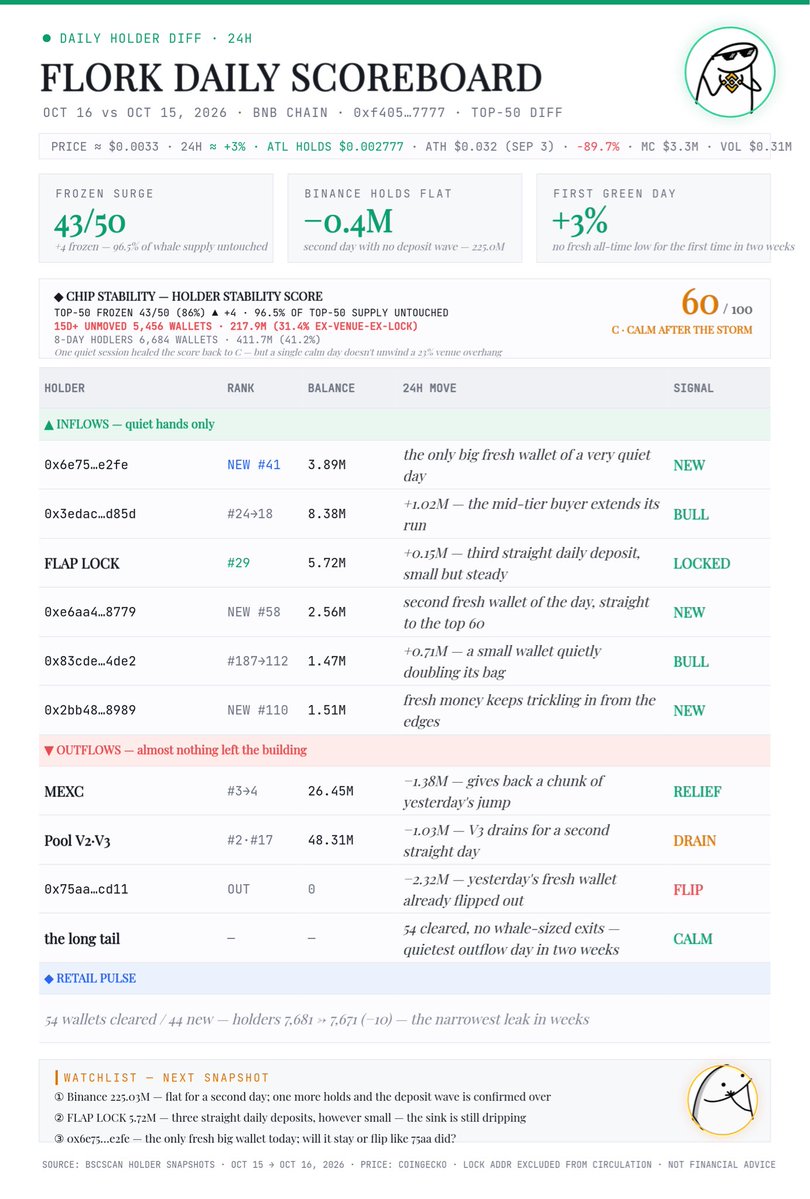Click the 26.45M balance cell

coord(330,791)
